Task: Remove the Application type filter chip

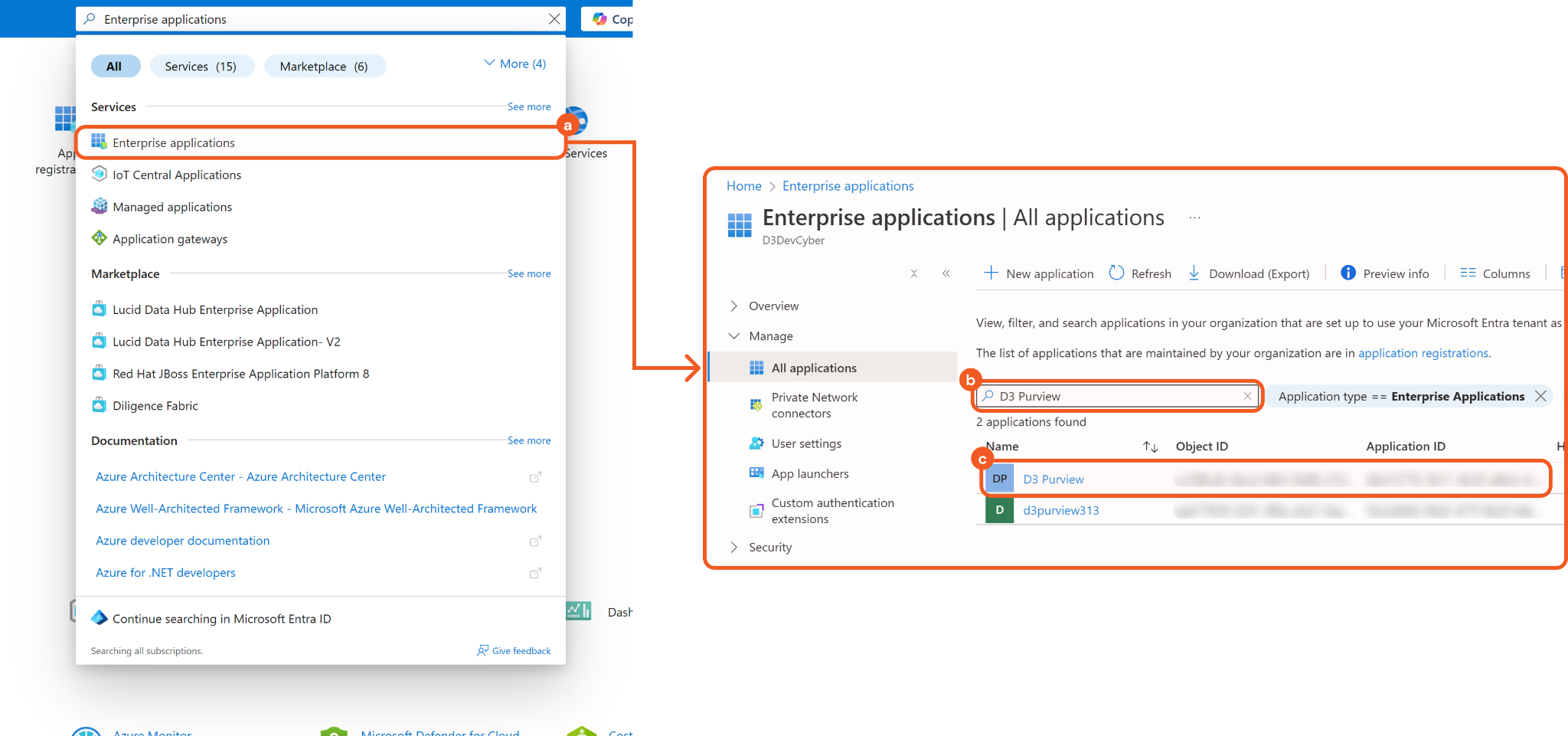Action: point(1540,396)
